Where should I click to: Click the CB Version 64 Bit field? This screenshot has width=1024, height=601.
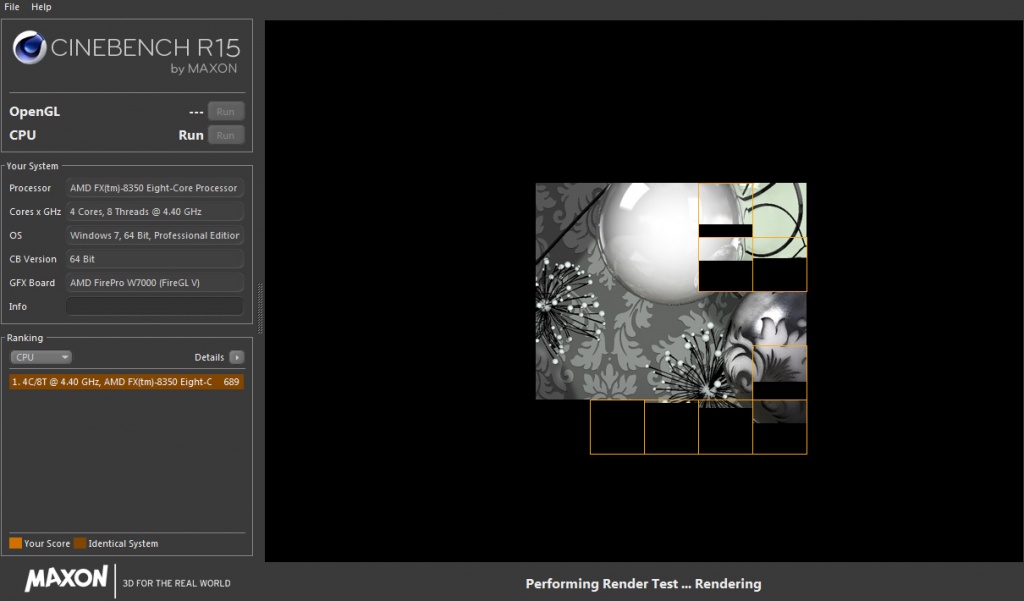click(x=155, y=259)
